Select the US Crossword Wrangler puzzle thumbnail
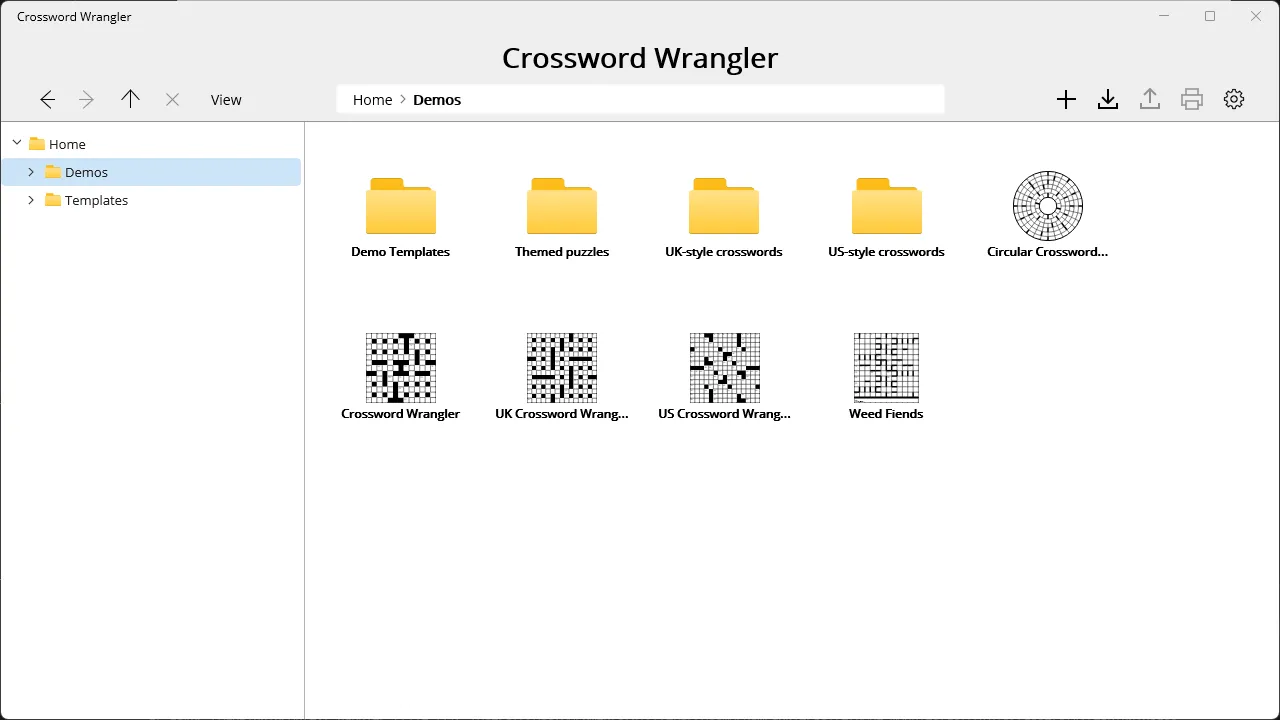The image size is (1280, 720). click(x=724, y=368)
